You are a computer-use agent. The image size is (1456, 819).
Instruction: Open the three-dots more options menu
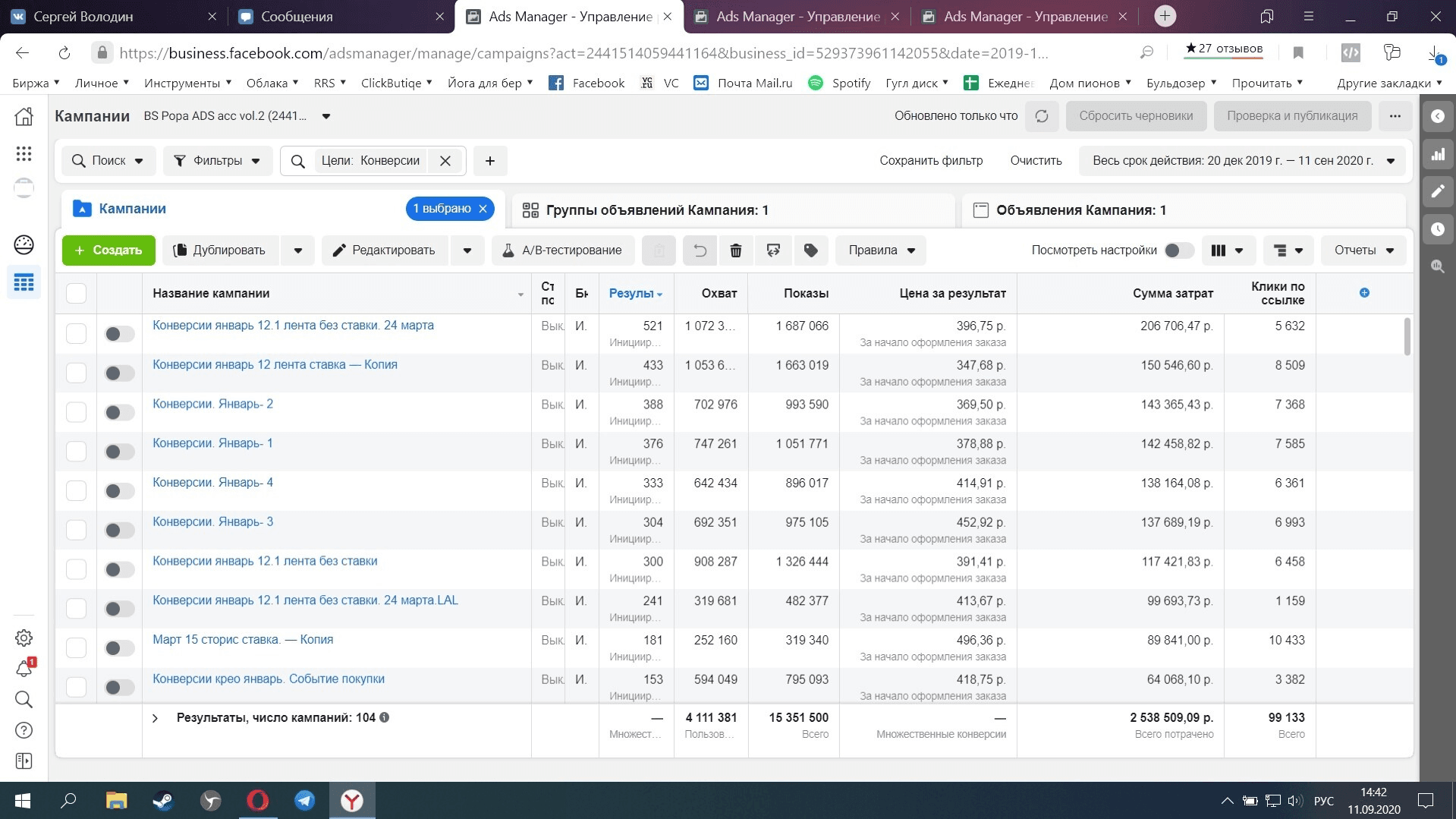1395,116
